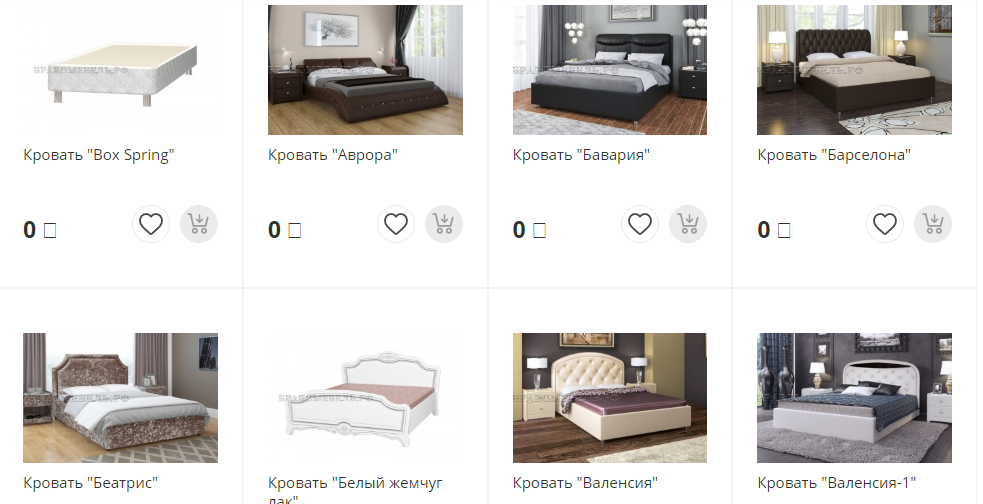Add Бавария bed to shopping cart
983x504 pixels.
coord(688,224)
